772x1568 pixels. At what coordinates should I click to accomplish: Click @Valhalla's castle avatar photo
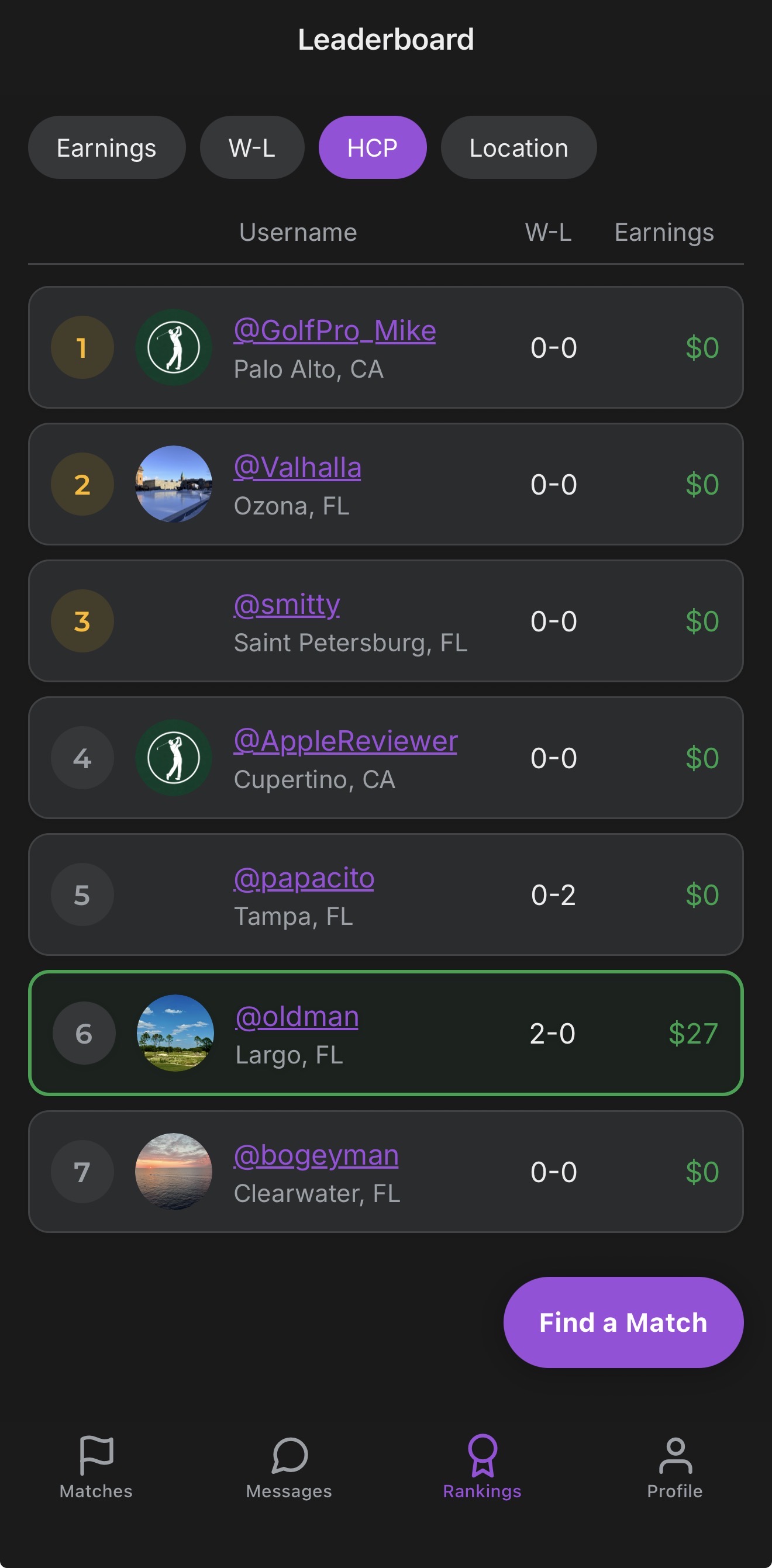pos(174,484)
